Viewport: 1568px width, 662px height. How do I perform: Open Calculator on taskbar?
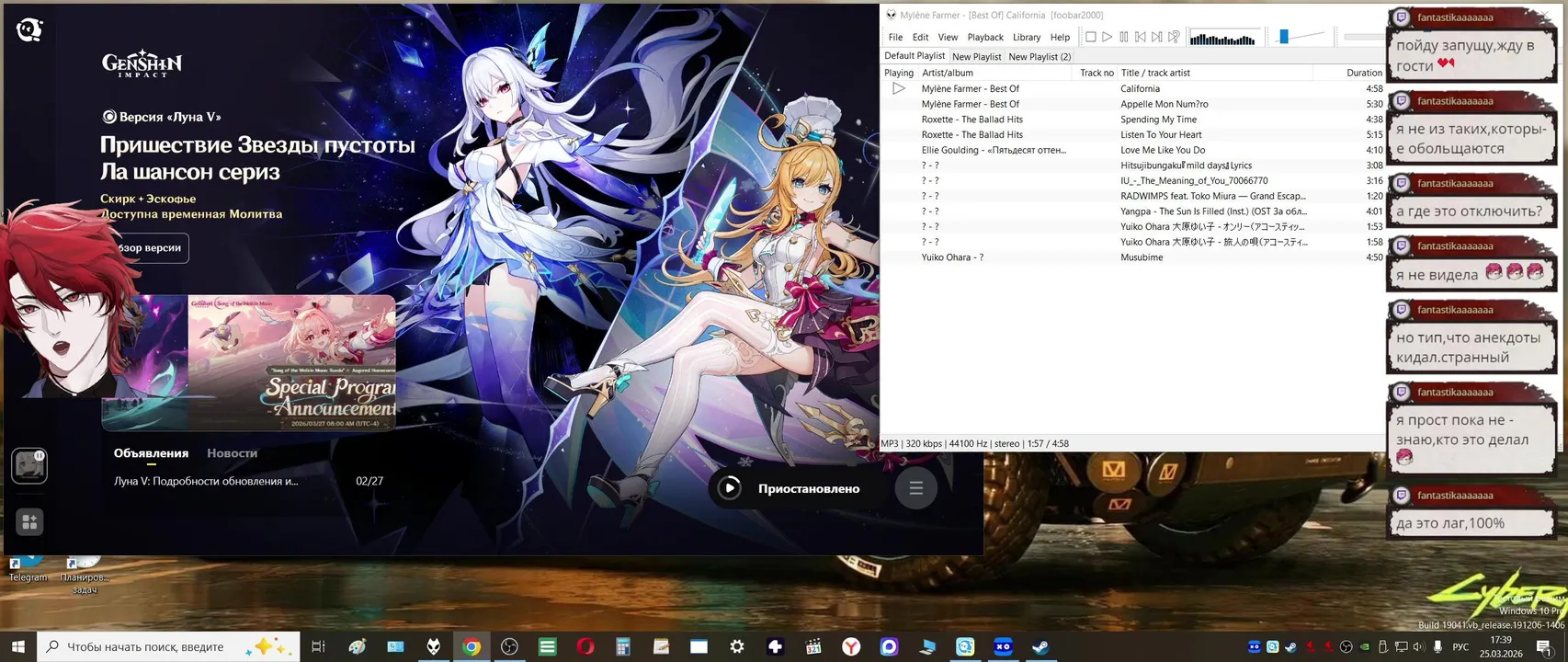coord(623,646)
